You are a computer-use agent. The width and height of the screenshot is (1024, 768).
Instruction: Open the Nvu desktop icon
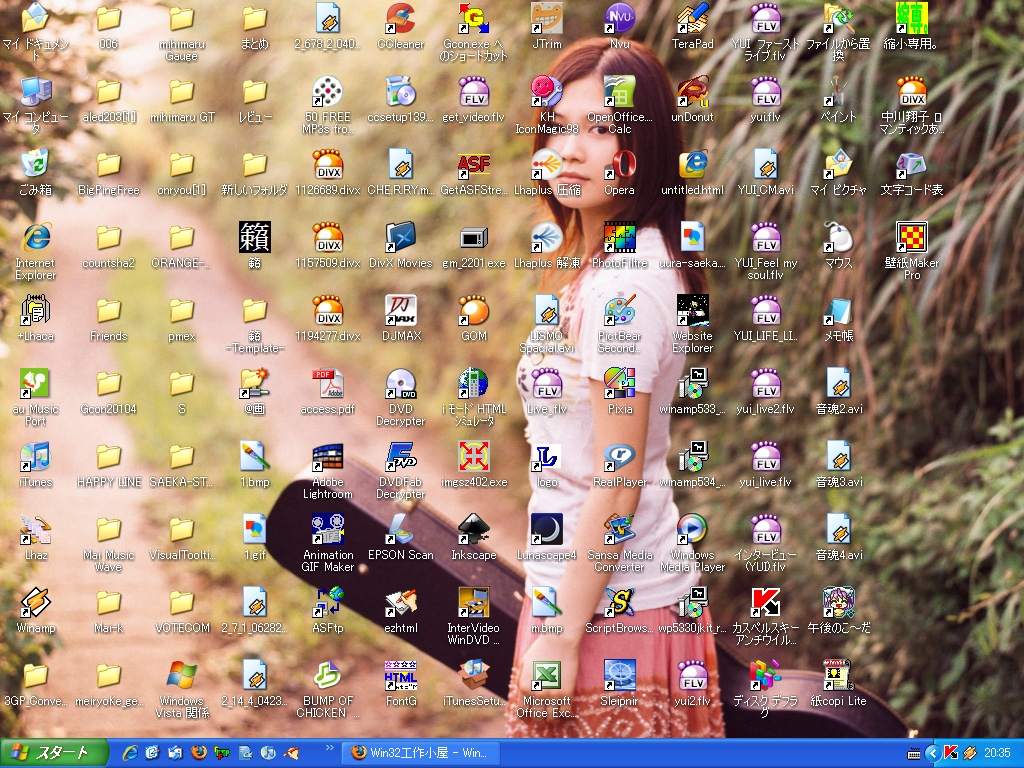(619, 19)
